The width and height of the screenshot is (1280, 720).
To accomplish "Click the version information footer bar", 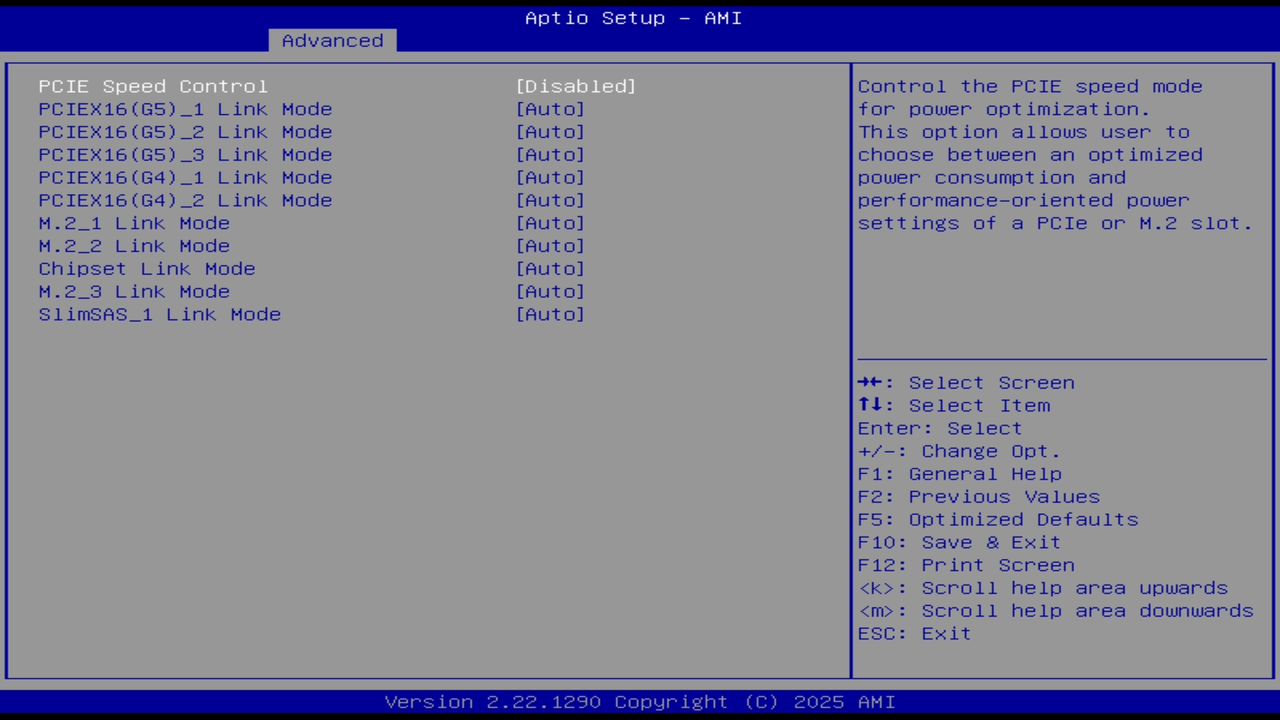I will pyautogui.click(x=640, y=701).
